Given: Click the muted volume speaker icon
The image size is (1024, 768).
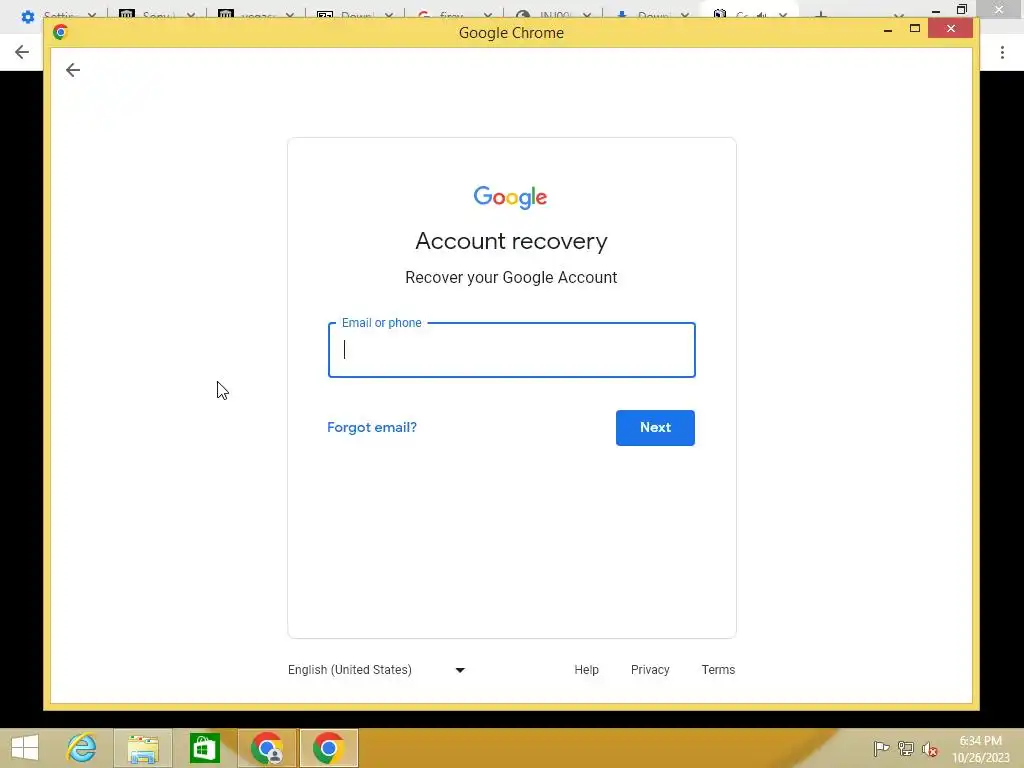Looking at the screenshot, I should point(930,749).
